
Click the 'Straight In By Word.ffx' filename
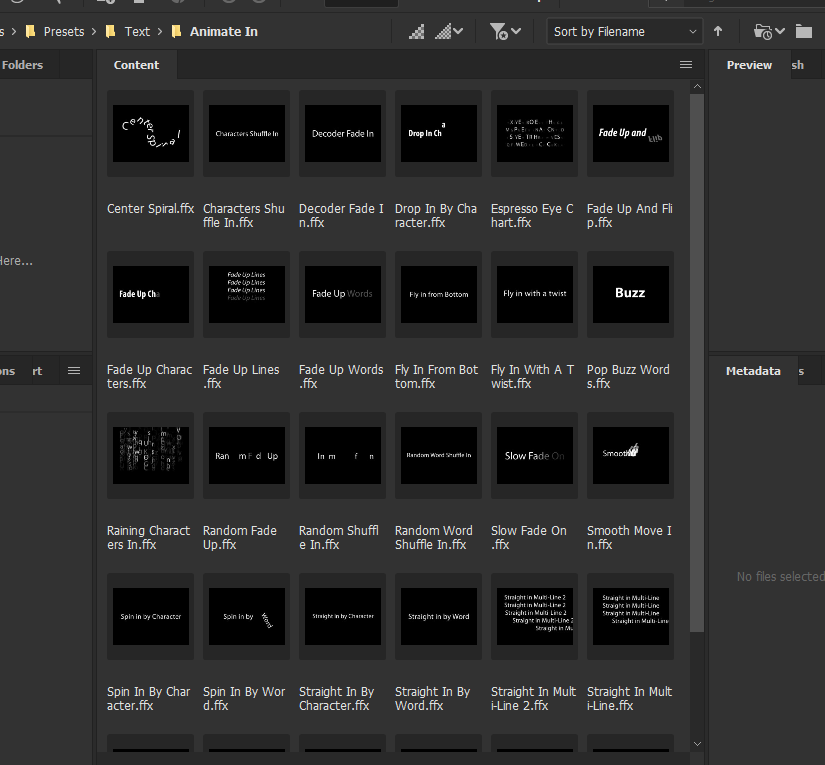click(x=432, y=698)
